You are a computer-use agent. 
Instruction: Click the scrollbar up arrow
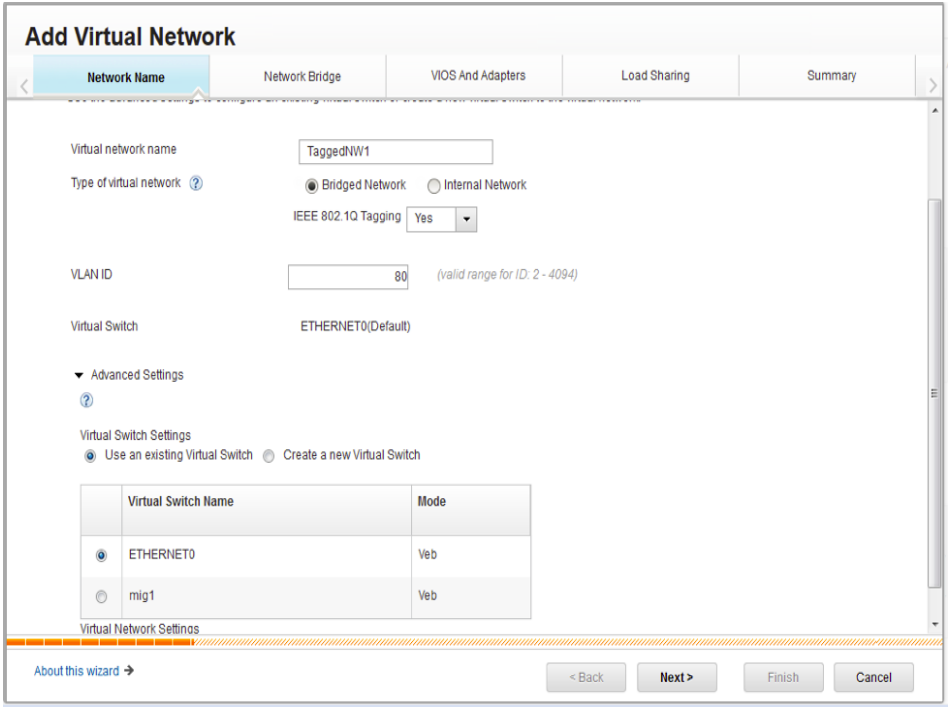tap(935, 110)
